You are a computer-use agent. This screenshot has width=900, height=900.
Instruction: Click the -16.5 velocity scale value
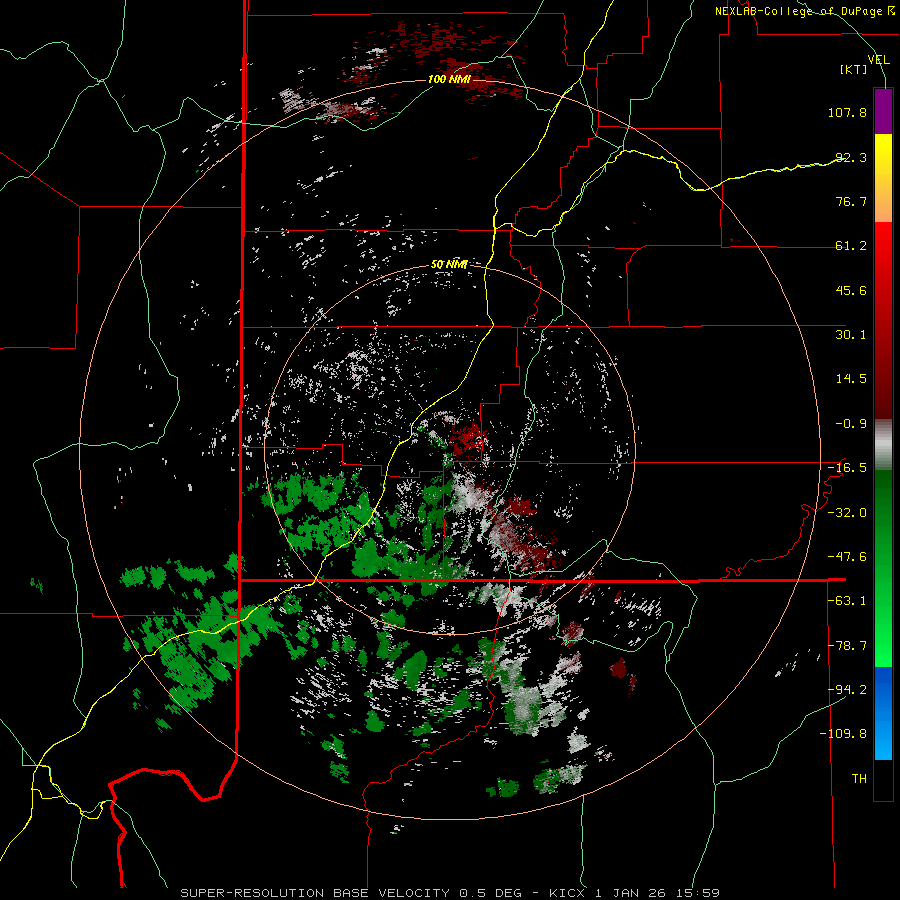coord(847,468)
